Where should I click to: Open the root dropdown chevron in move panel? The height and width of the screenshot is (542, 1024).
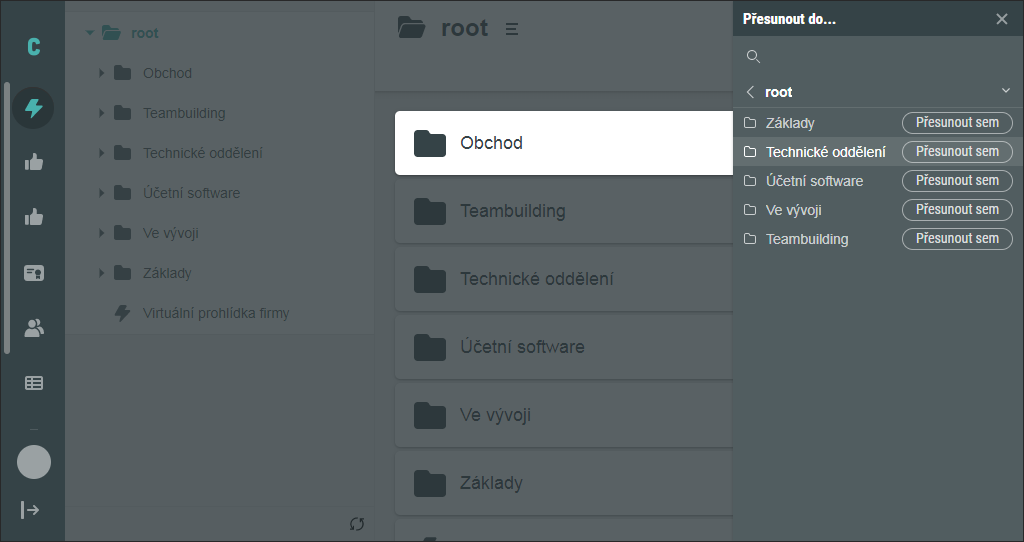(1006, 91)
